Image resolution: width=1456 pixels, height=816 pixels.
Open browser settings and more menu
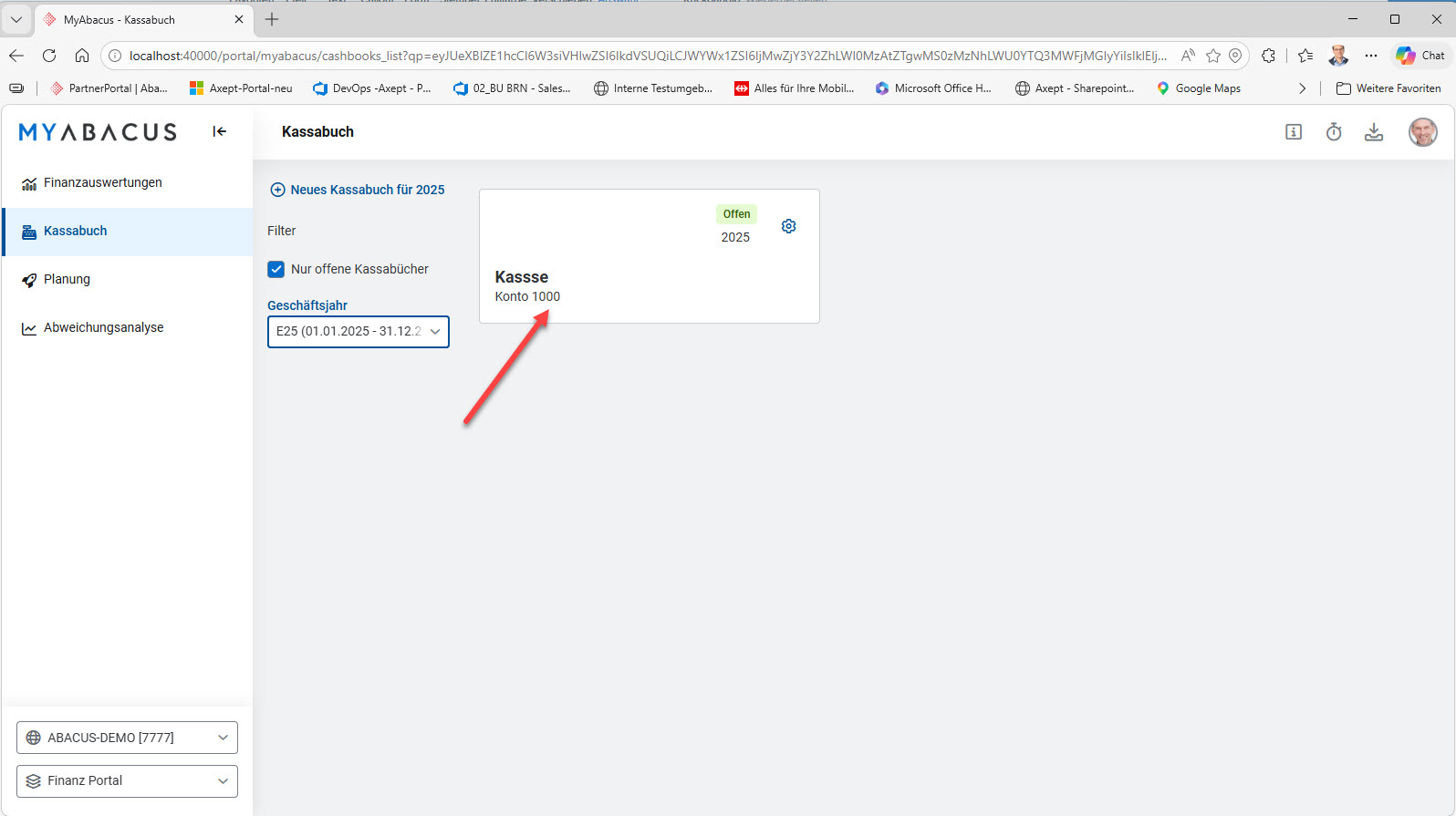(1371, 56)
